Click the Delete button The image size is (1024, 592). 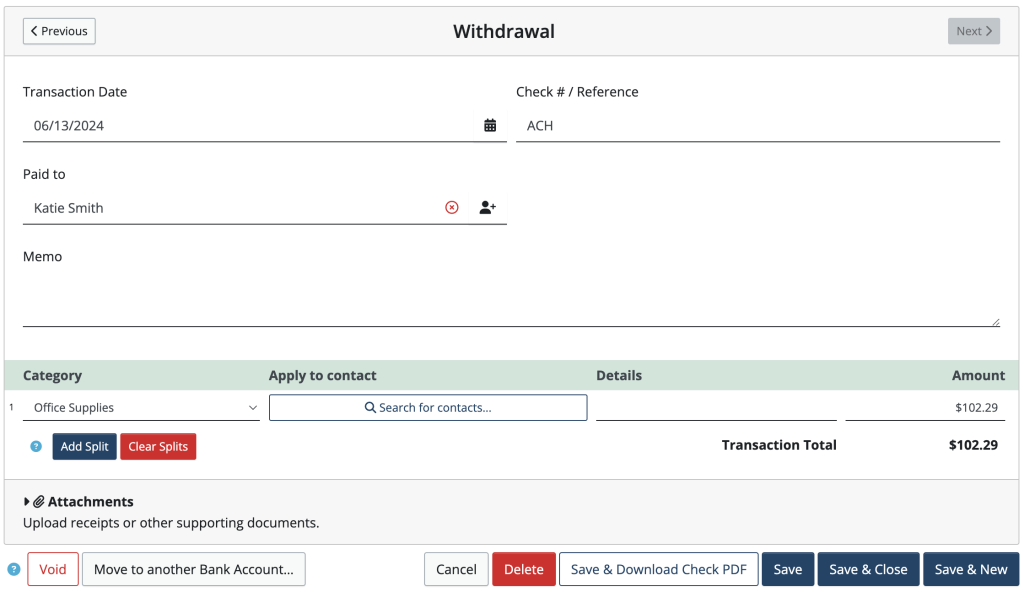(x=524, y=569)
